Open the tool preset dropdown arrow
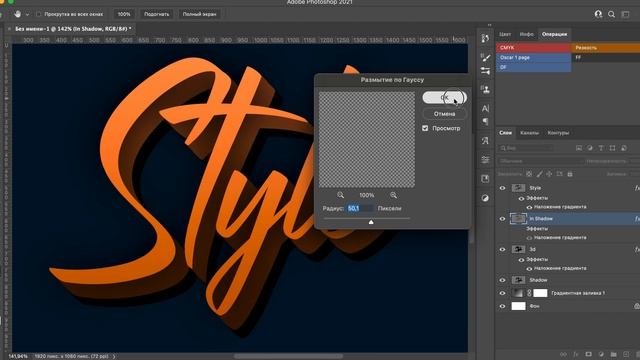 [27, 14]
